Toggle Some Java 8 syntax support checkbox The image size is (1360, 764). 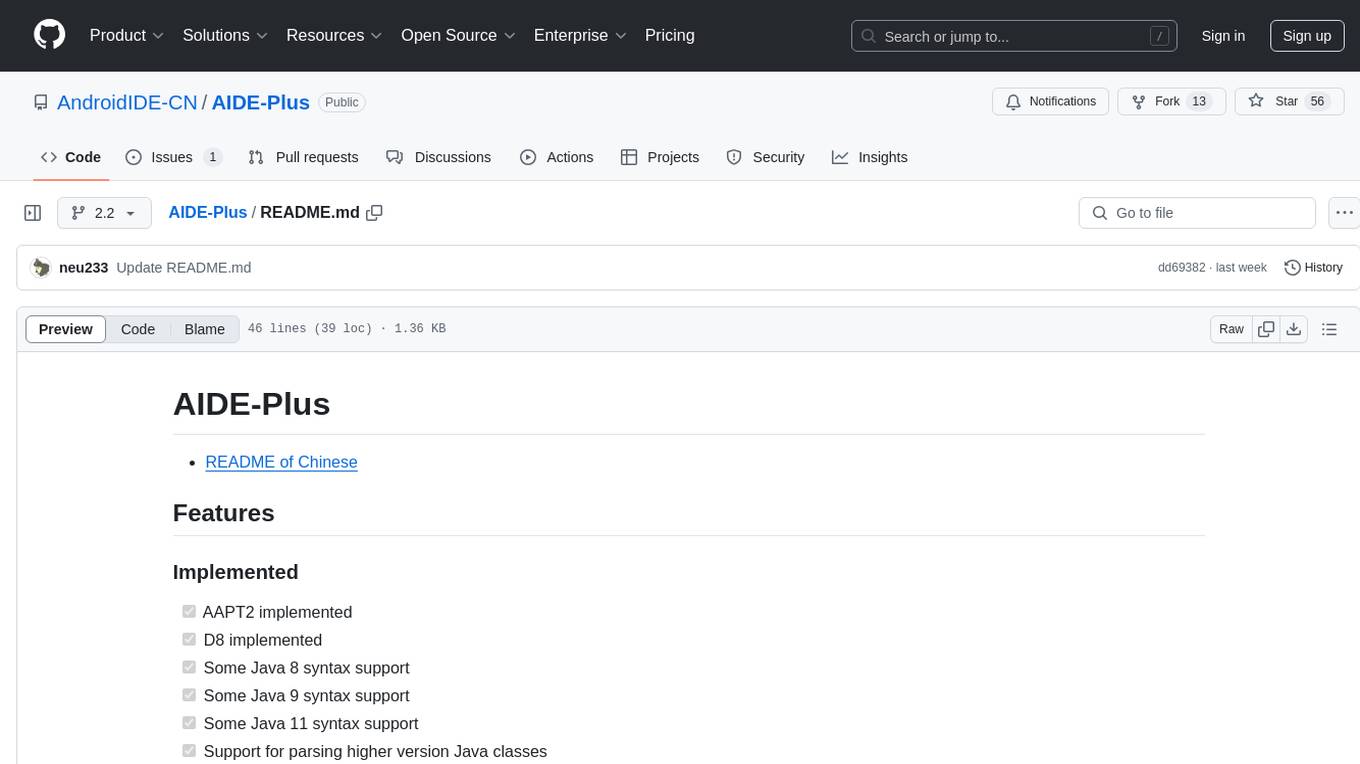click(189, 667)
